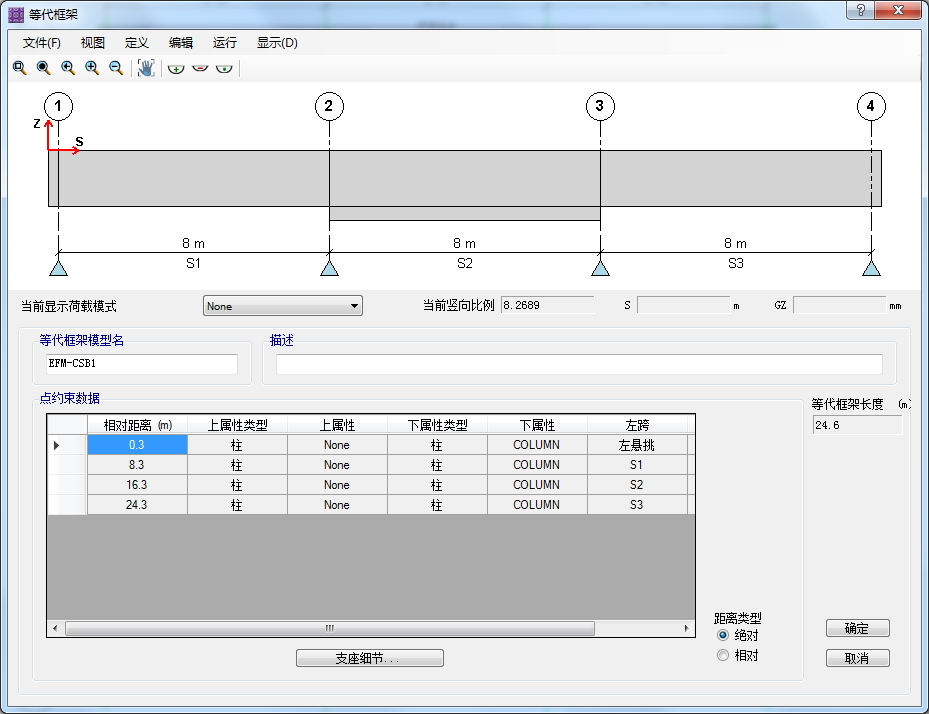This screenshot has width=929, height=714.
Task: Click the 左悬挑 cell in first row
Action: pos(637,445)
